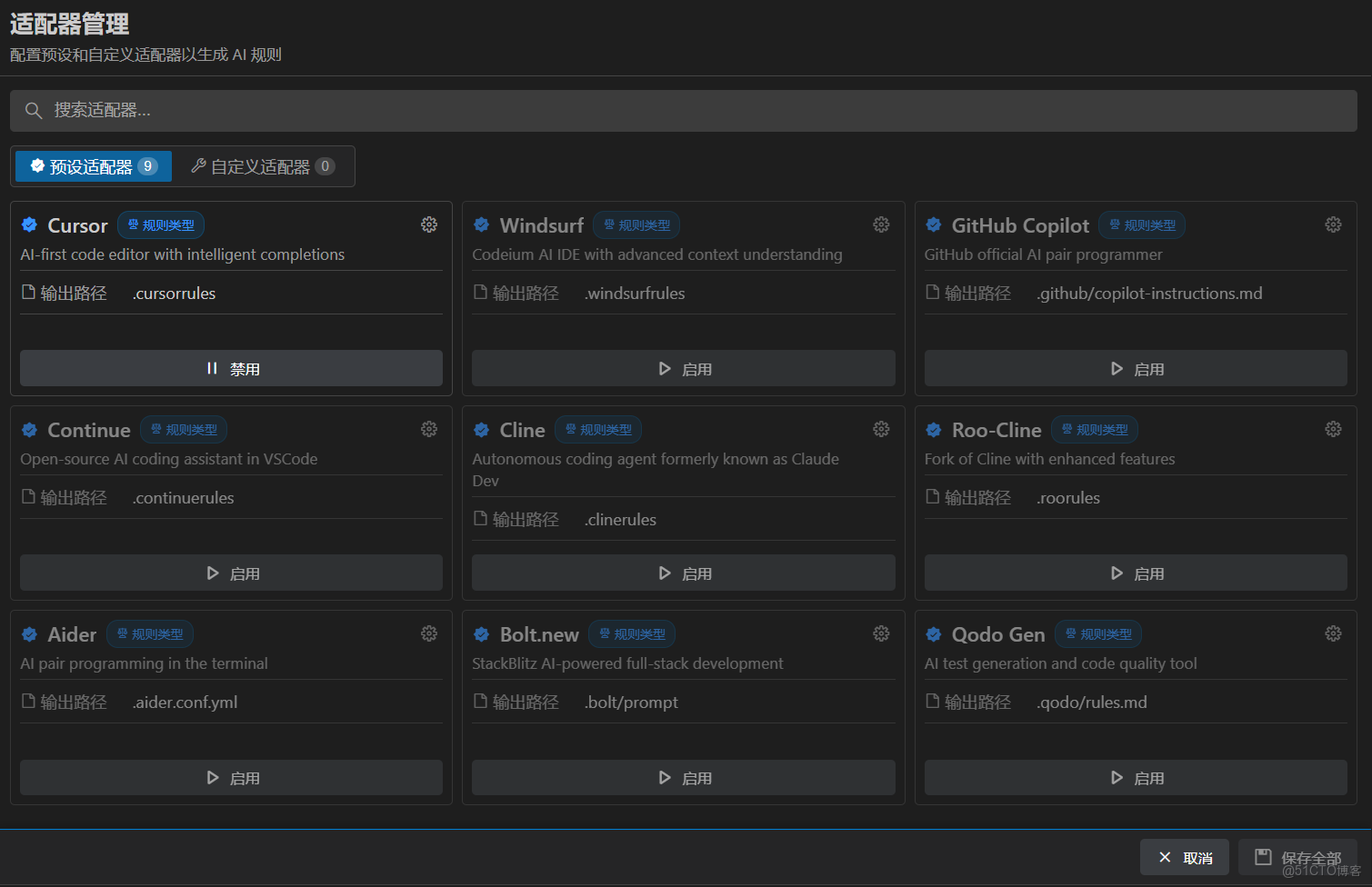Open settings gear for Windsurf adapter

(881, 224)
